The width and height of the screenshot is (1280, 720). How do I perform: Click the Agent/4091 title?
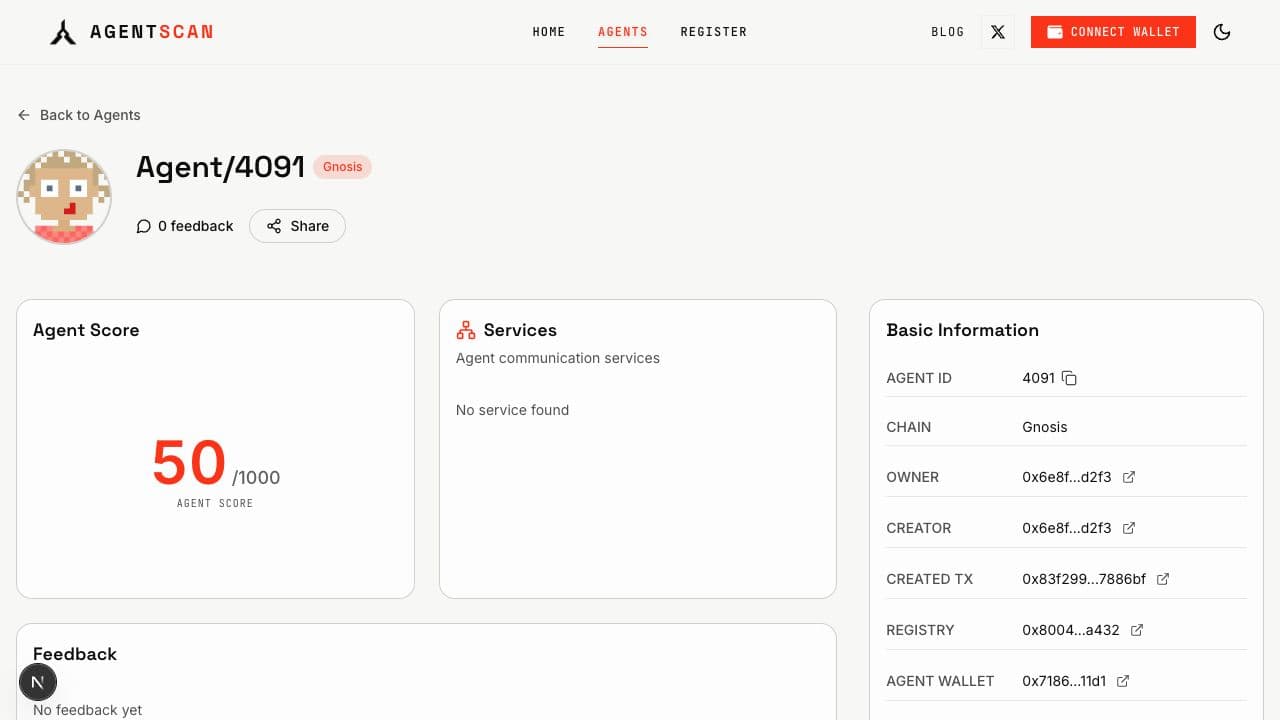pyautogui.click(x=220, y=167)
